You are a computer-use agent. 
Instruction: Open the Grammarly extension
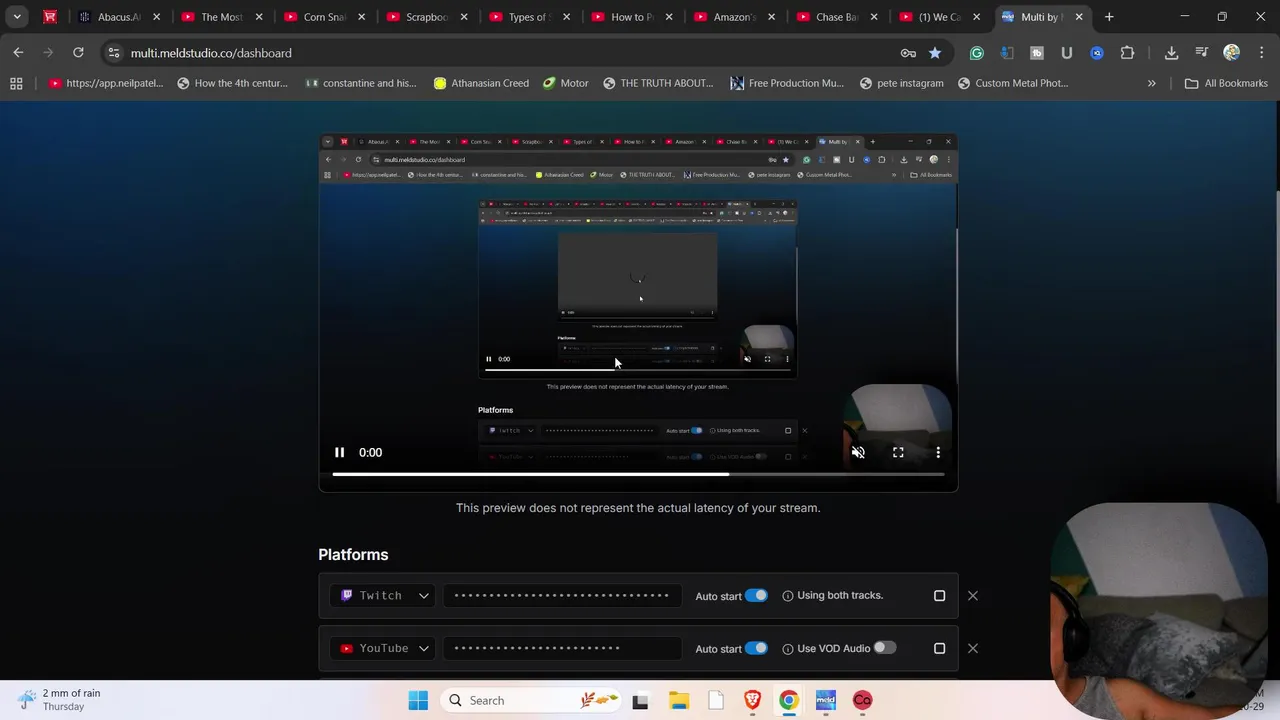pos(977,53)
